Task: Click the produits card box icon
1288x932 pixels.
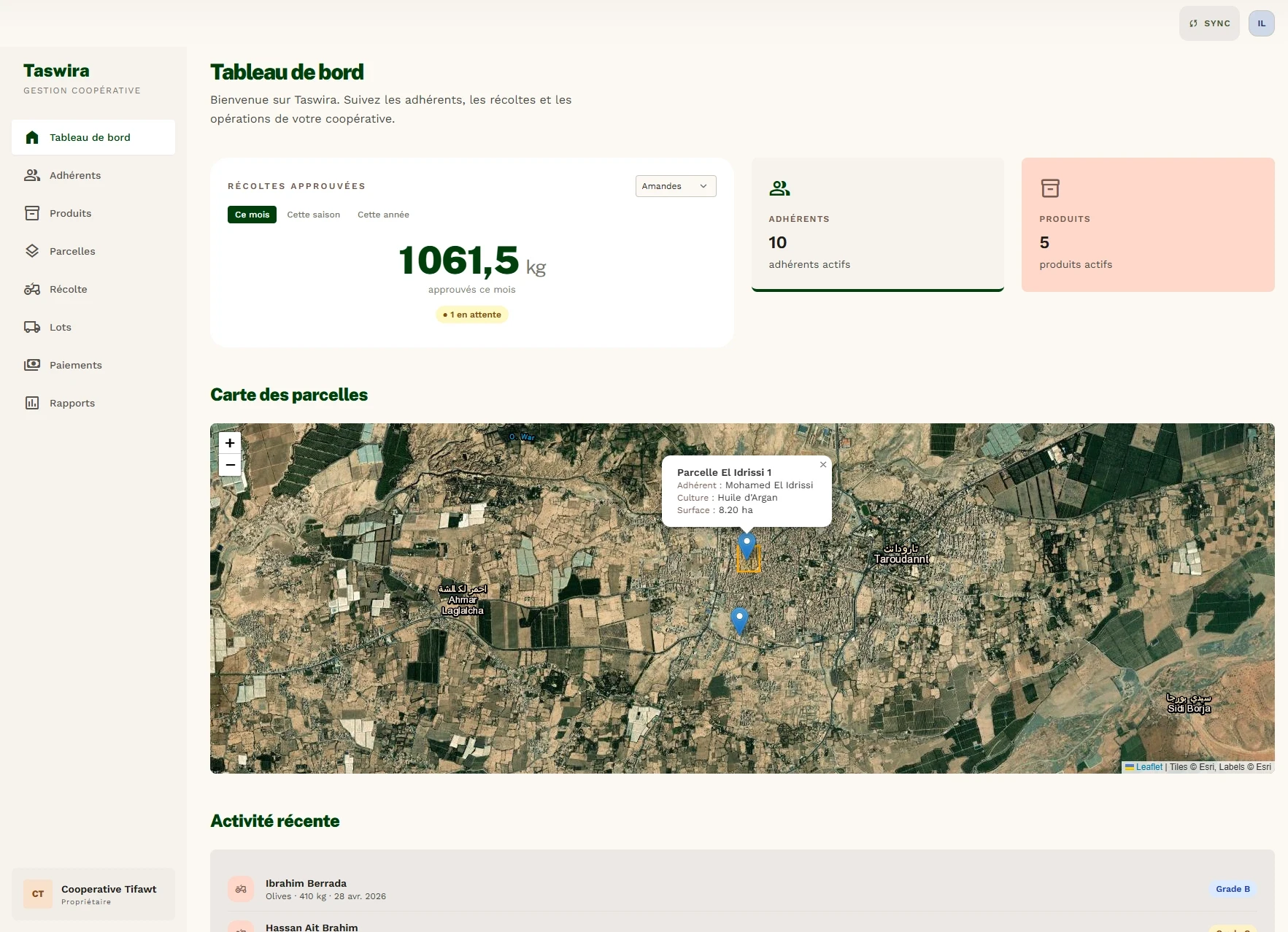Action: tap(1050, 188)
